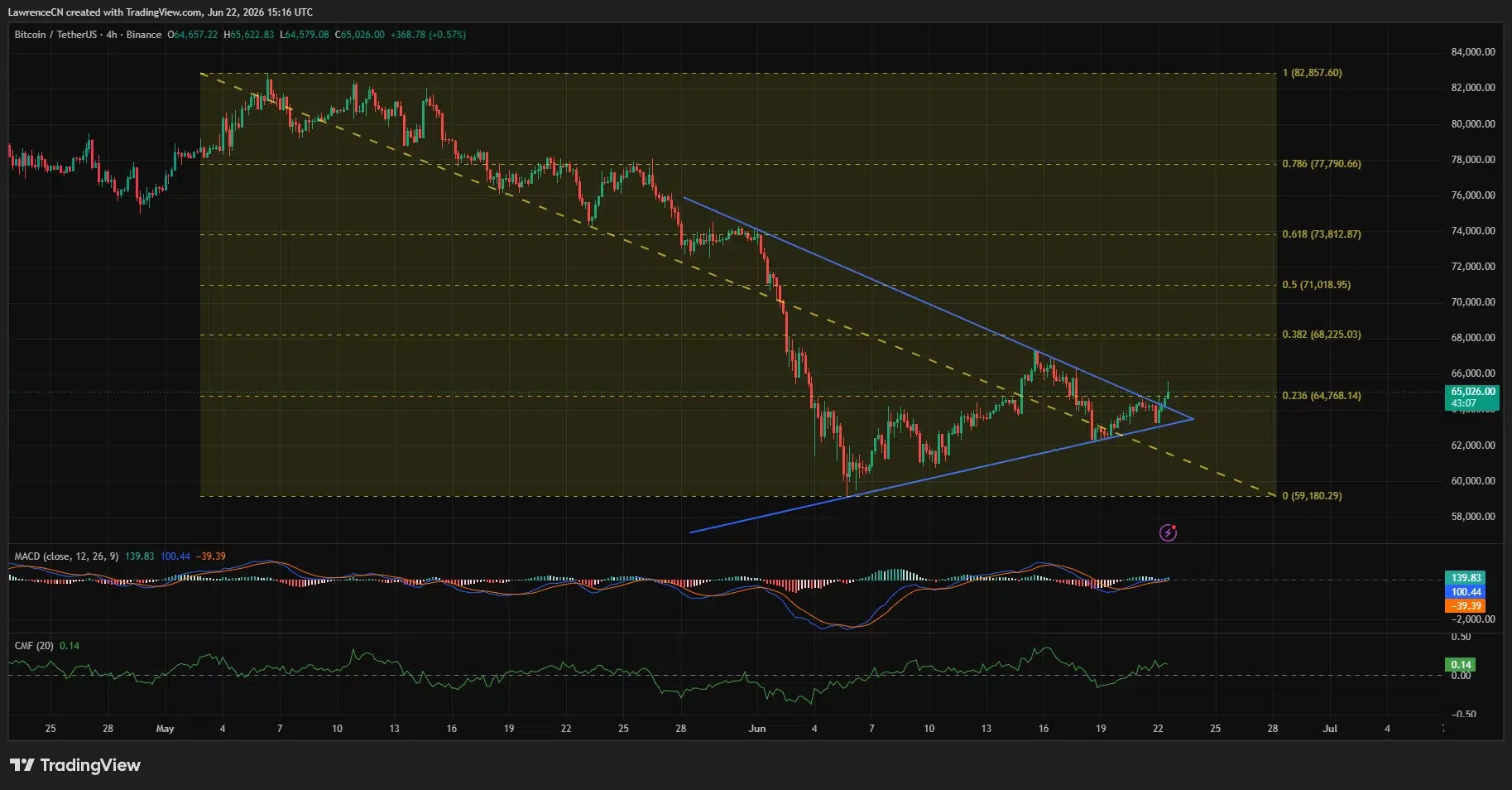Click the open value O64,657.22
The height and width of the screenshot is (790, 1512).
pos(193,35)
